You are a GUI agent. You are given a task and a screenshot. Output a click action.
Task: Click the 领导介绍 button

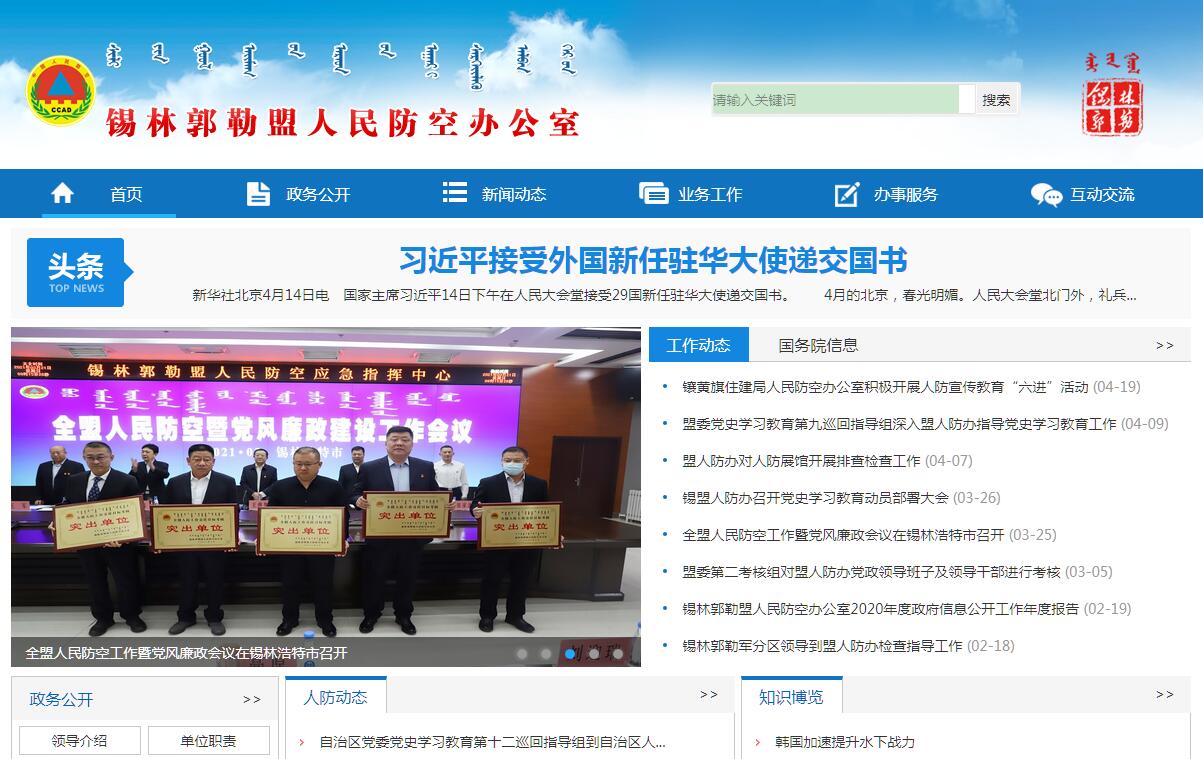point(79,741)
